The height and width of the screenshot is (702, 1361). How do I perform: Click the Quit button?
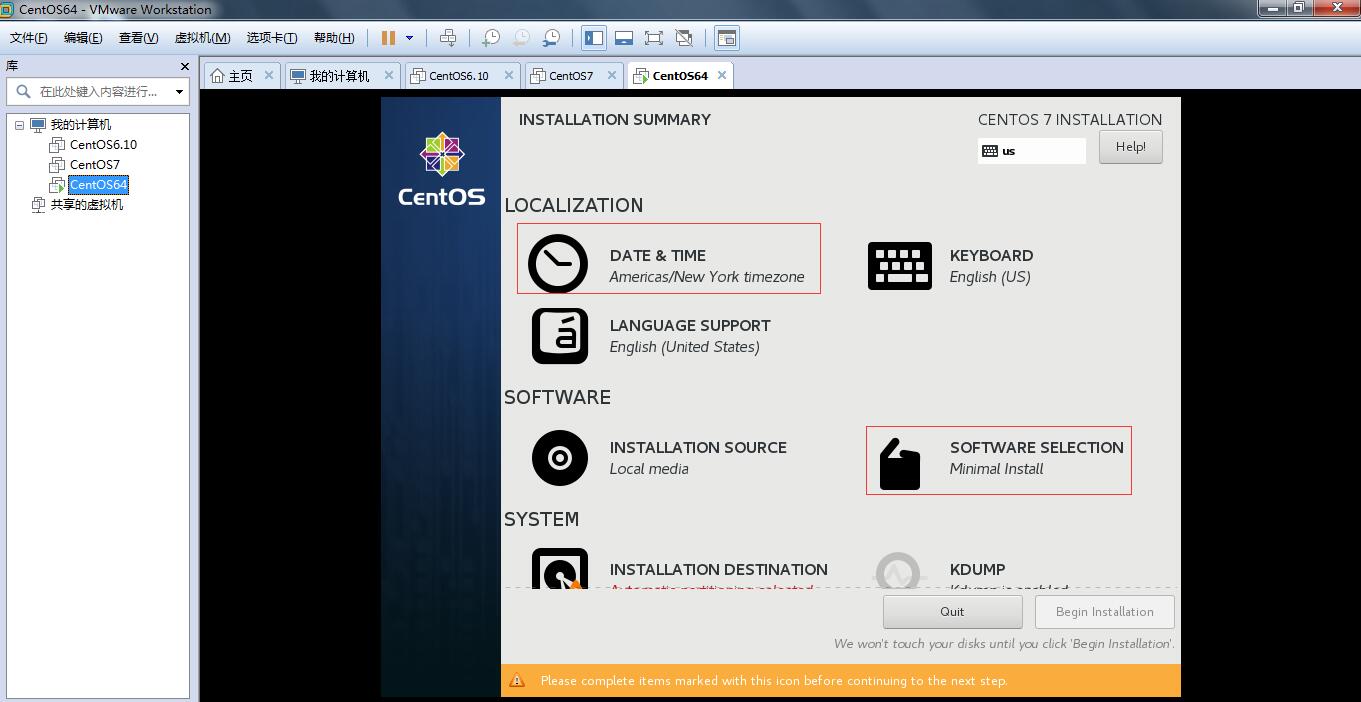click(952, 612)
